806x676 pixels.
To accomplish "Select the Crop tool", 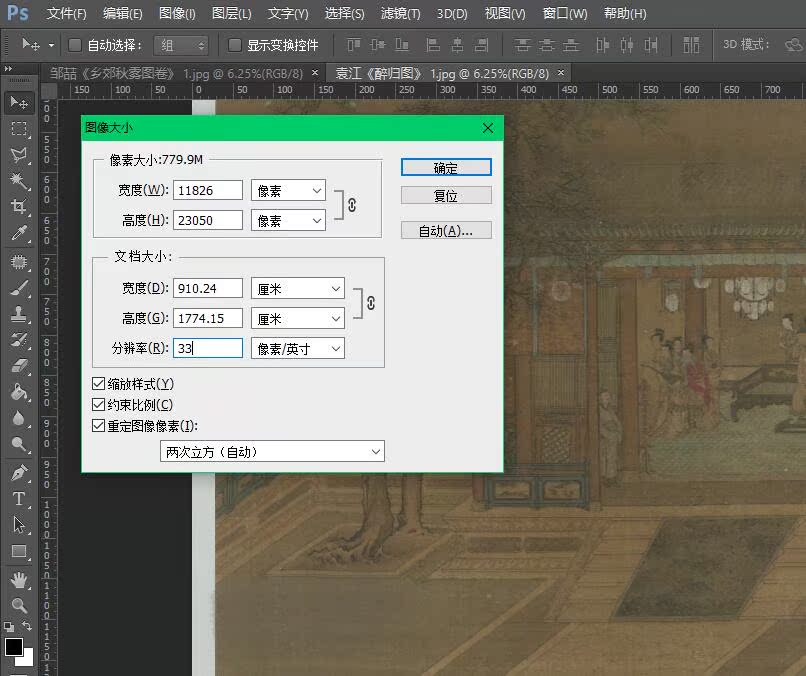I will click(19, 207).
